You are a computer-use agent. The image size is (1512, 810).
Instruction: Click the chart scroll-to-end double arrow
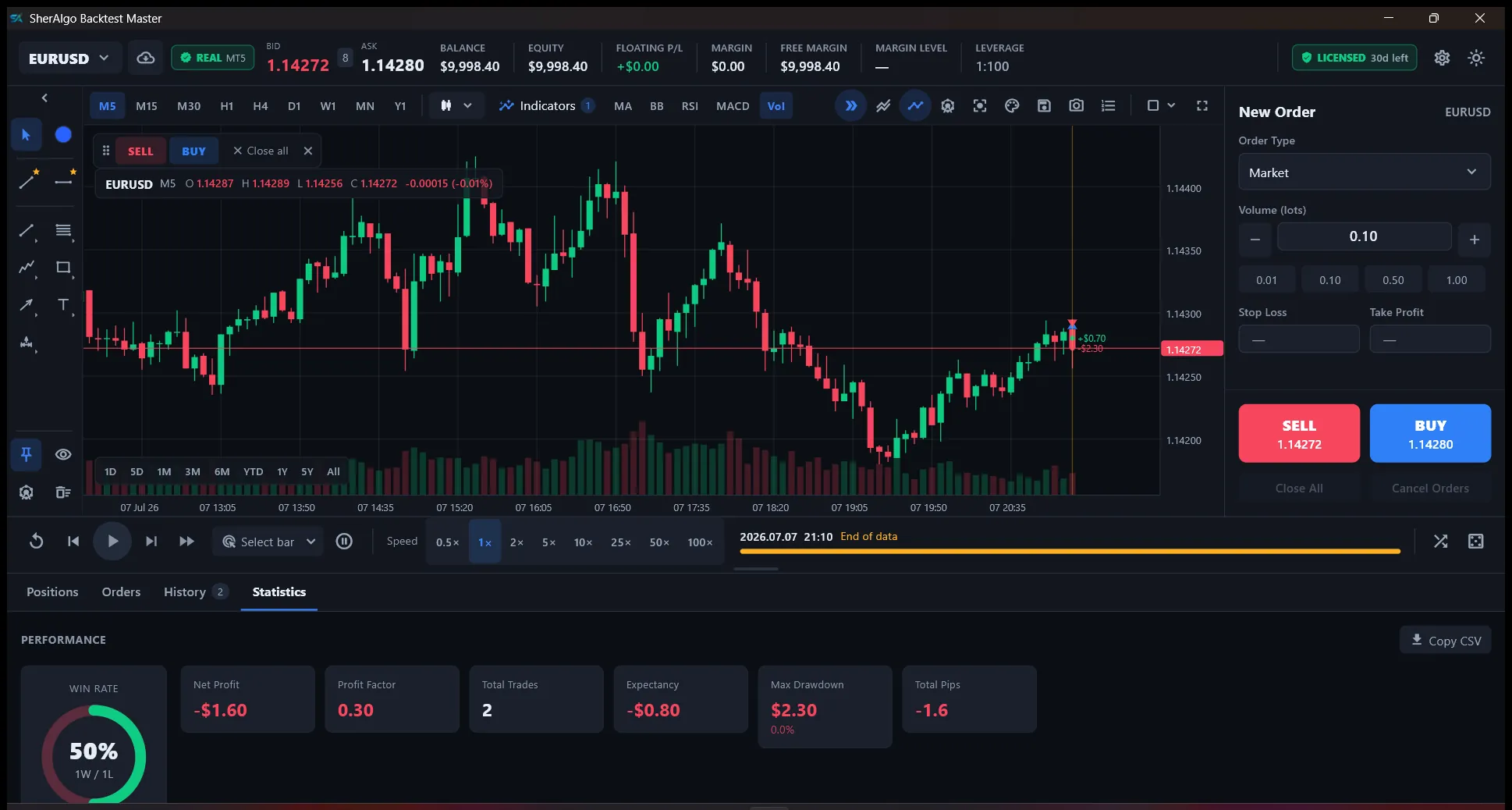850,105
